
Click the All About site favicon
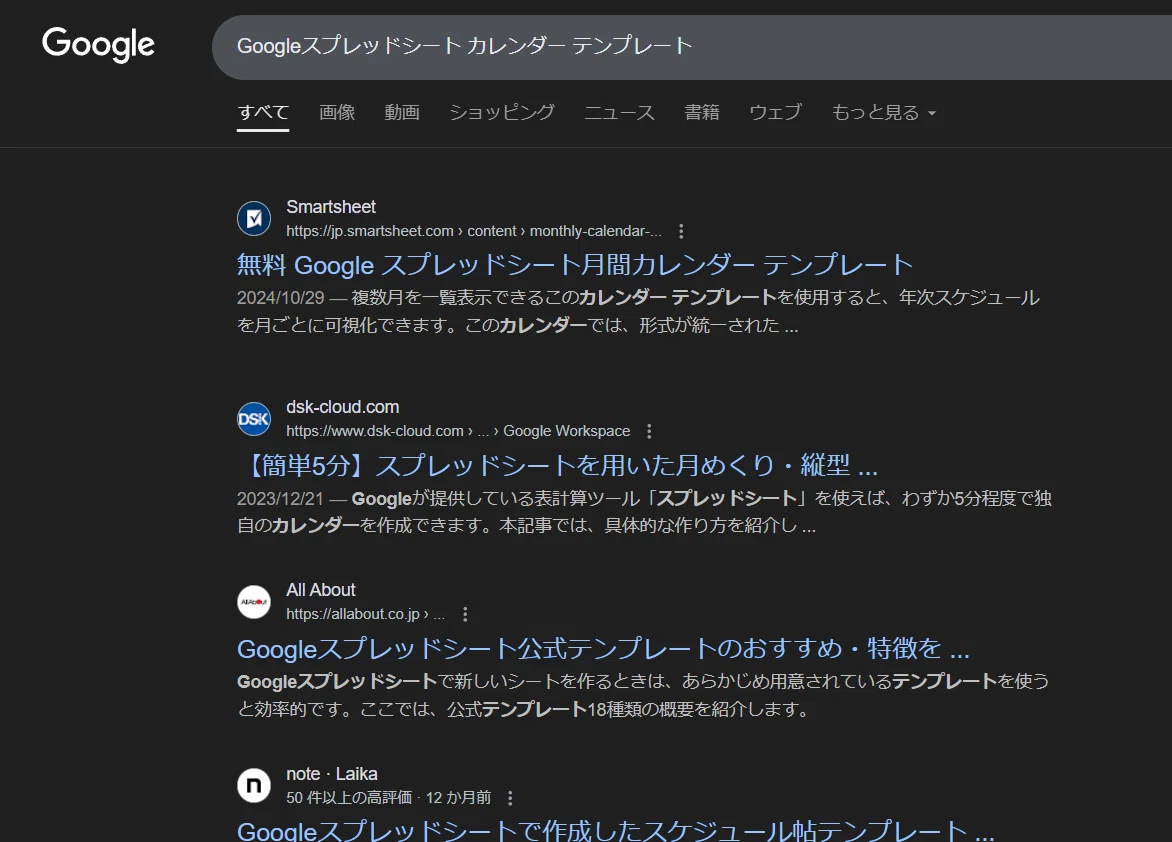pyautogui.click(x=254, y=602)
